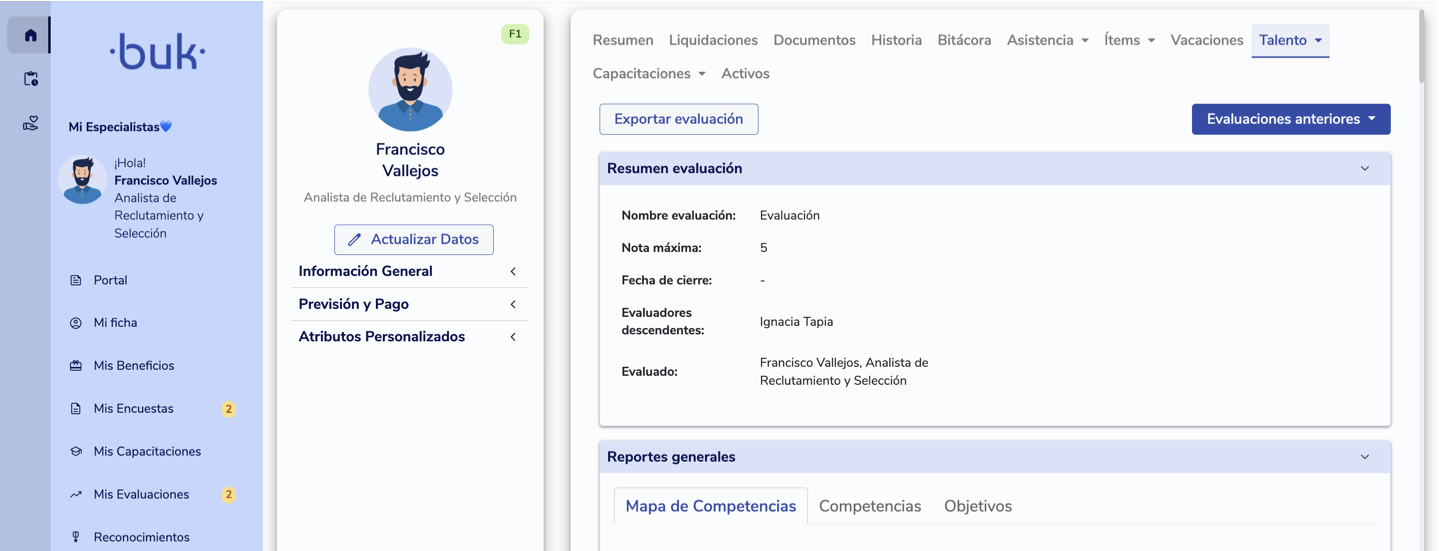Expand Atributos Personalizados section

[410, 337]
